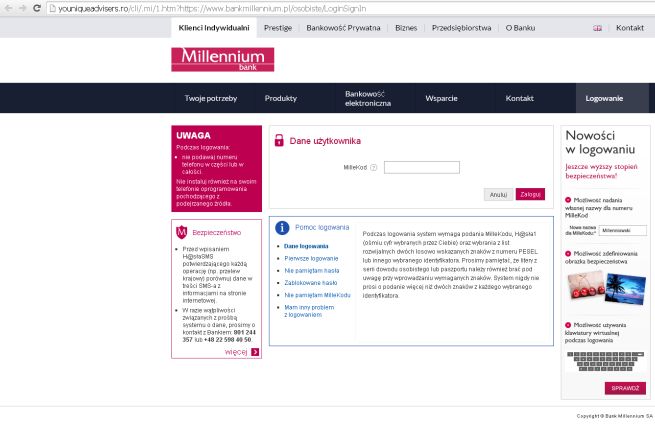Click the palm tree security picture

[x=625, y=288]
